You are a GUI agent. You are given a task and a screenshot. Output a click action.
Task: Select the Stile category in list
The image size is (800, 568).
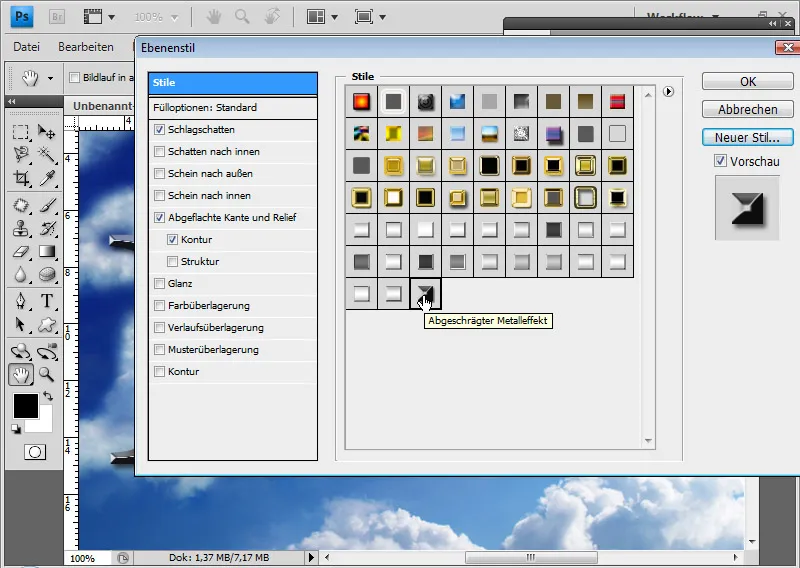pyautogui.click(x=233, y=83)
